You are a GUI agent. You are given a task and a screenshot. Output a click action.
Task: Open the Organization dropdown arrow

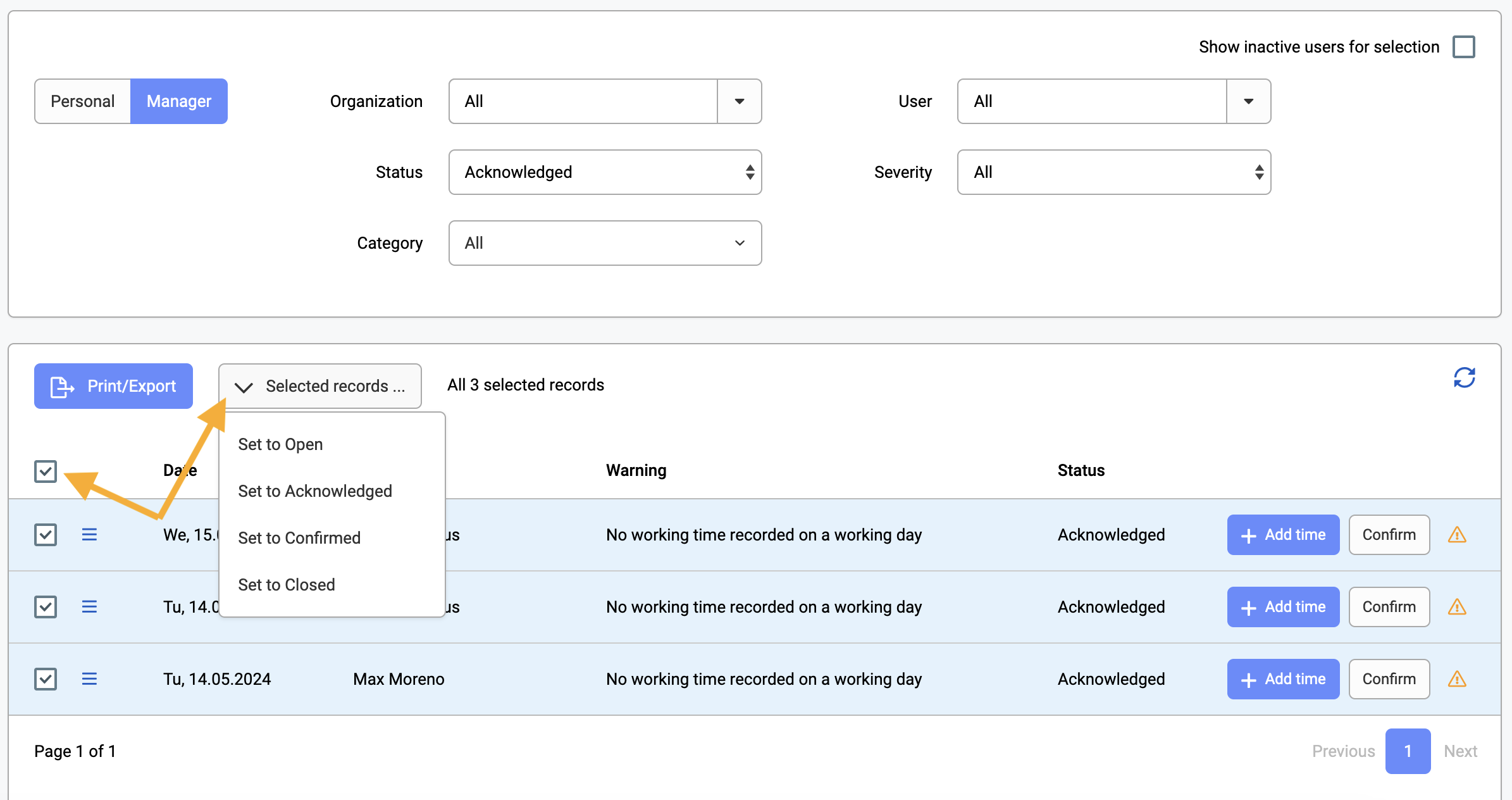click(739, 101)
